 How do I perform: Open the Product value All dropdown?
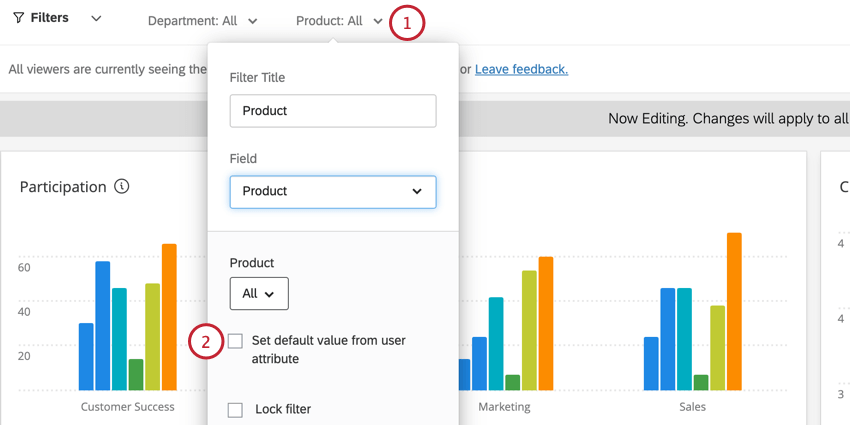tap(259, 294)
